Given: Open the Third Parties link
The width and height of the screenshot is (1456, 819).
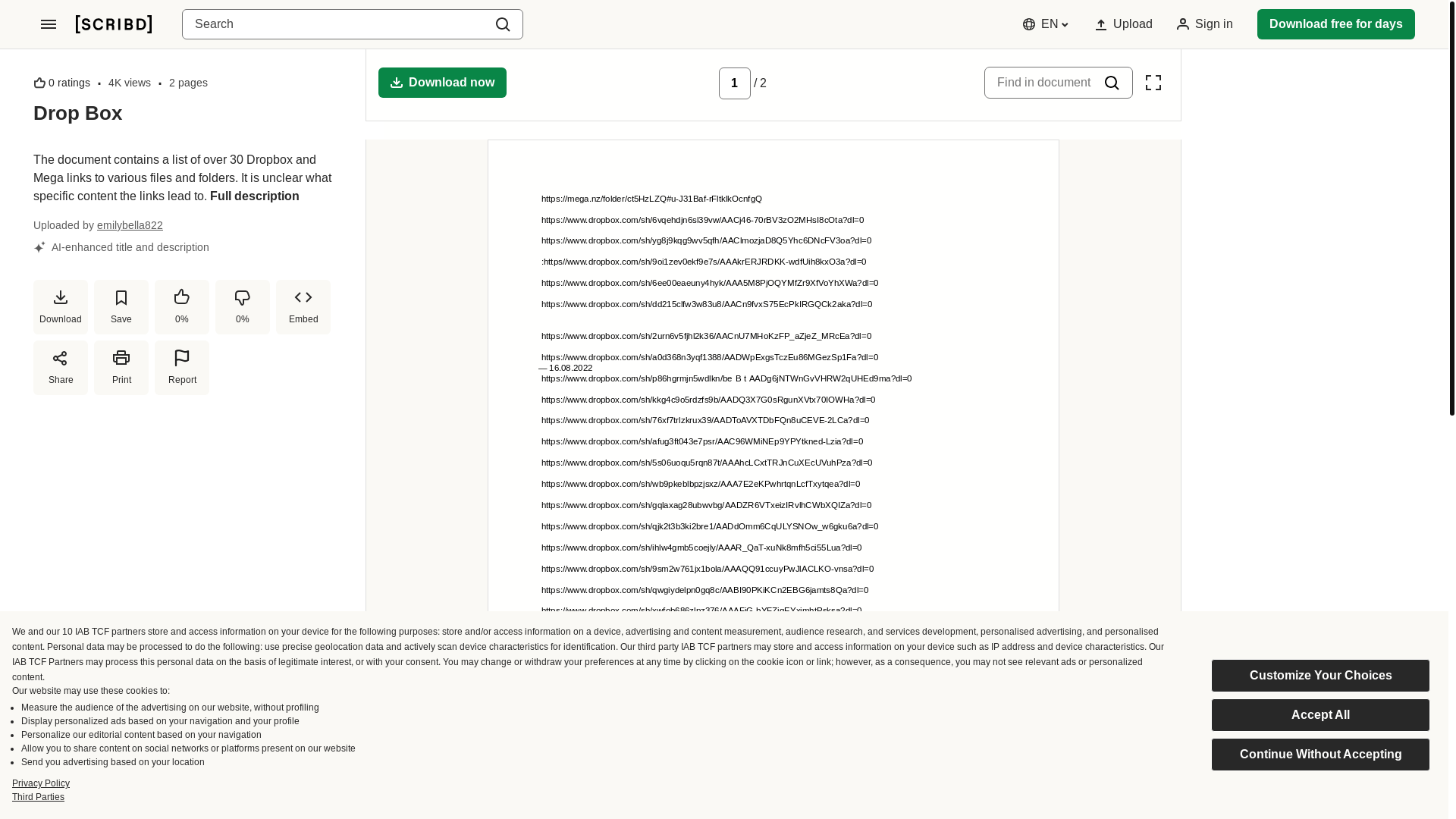Looking at the screenshot, I should click(38, 797).
